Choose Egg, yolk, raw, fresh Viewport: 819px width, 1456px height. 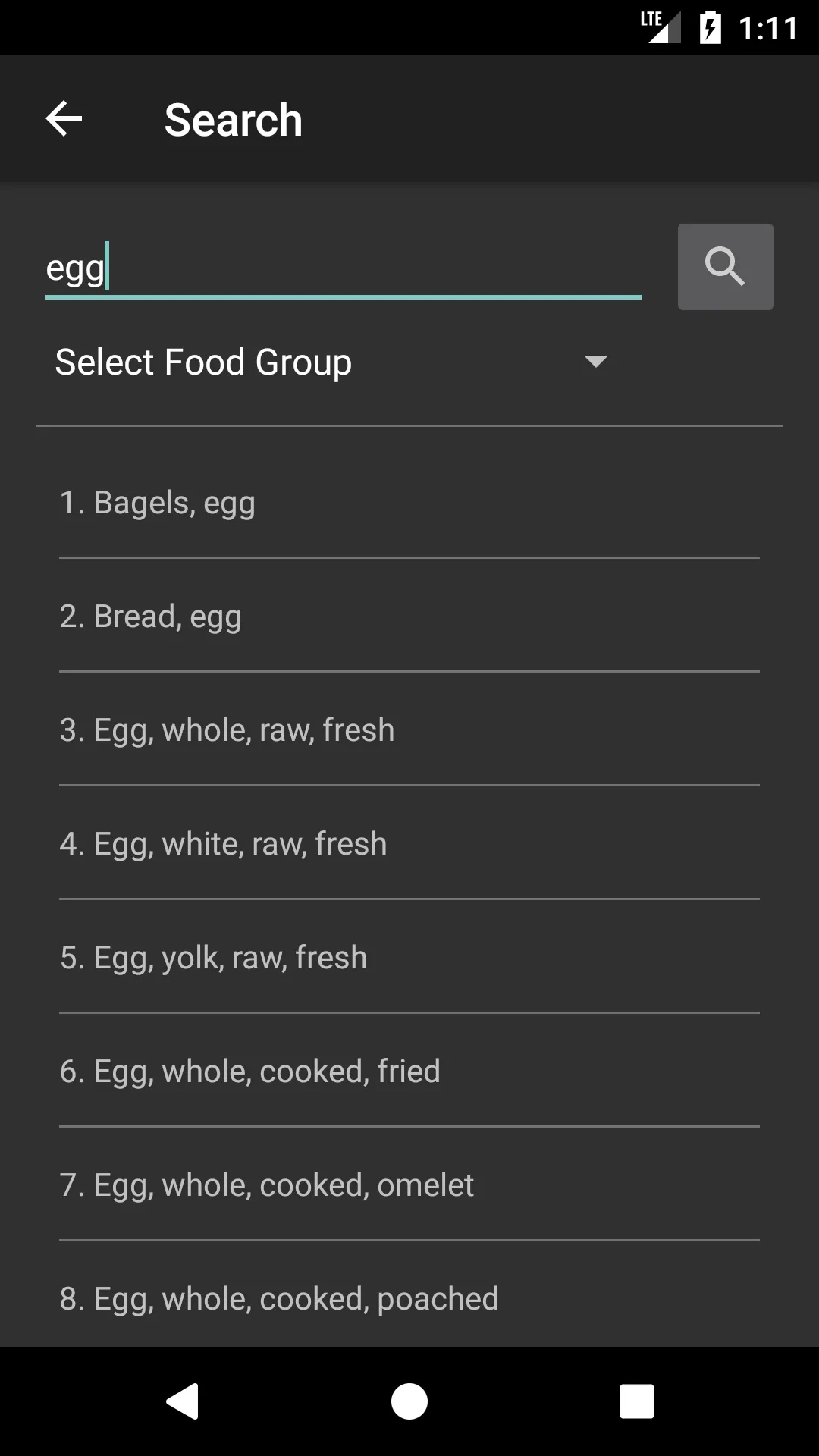tap(409, 957)
